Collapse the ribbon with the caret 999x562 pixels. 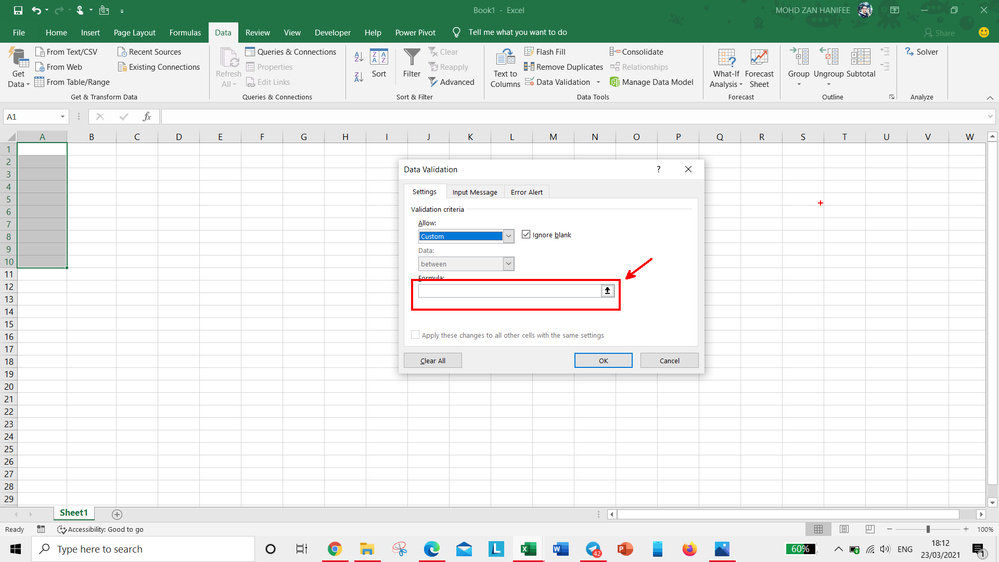[990, 97]
